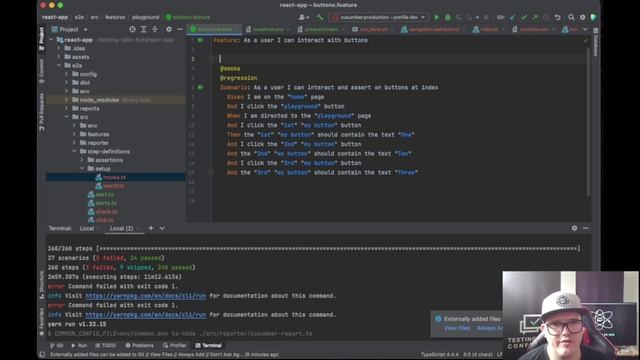
Task: Click editor vertical scrollbar
Action: click(x=589, y=121)
